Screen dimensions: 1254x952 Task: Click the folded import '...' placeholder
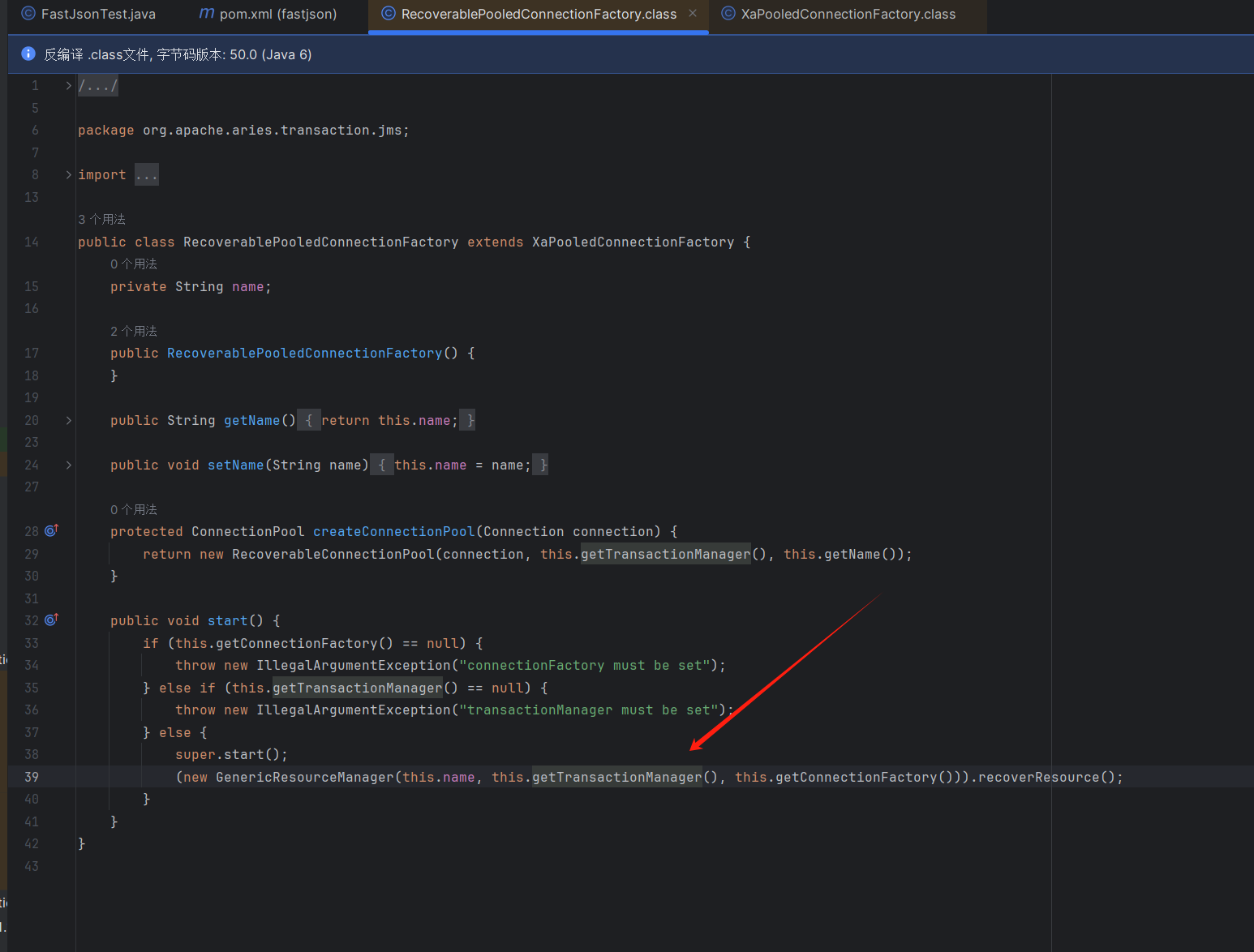click(147, 174)
